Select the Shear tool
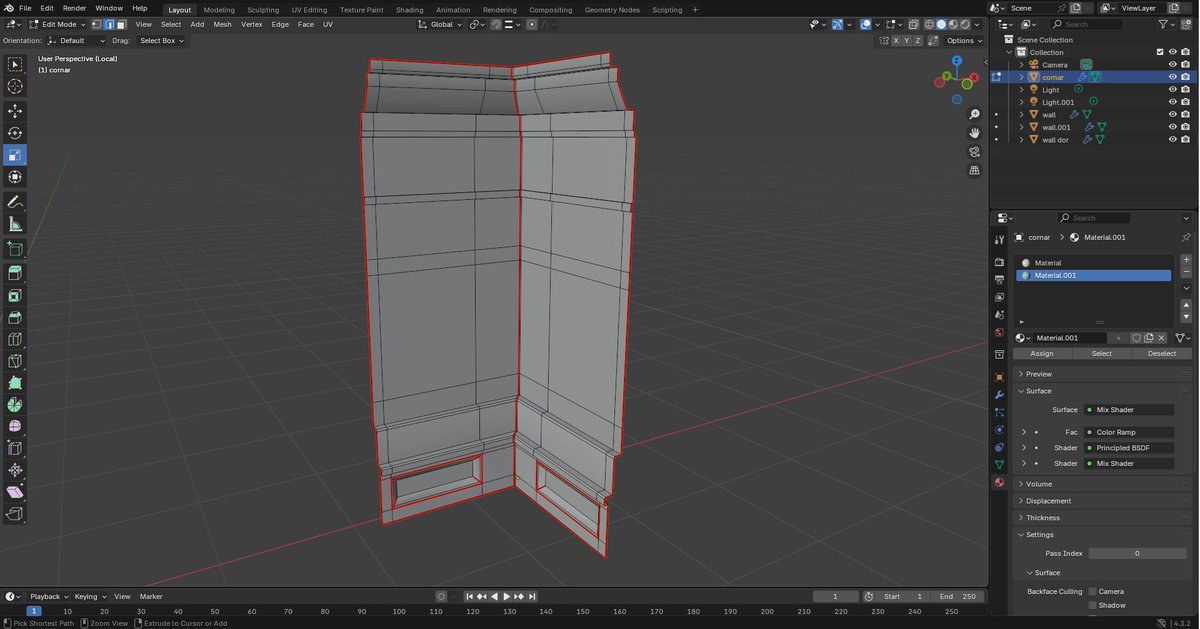The width and height of the screenshot is (1200, 629). (15, 492)
